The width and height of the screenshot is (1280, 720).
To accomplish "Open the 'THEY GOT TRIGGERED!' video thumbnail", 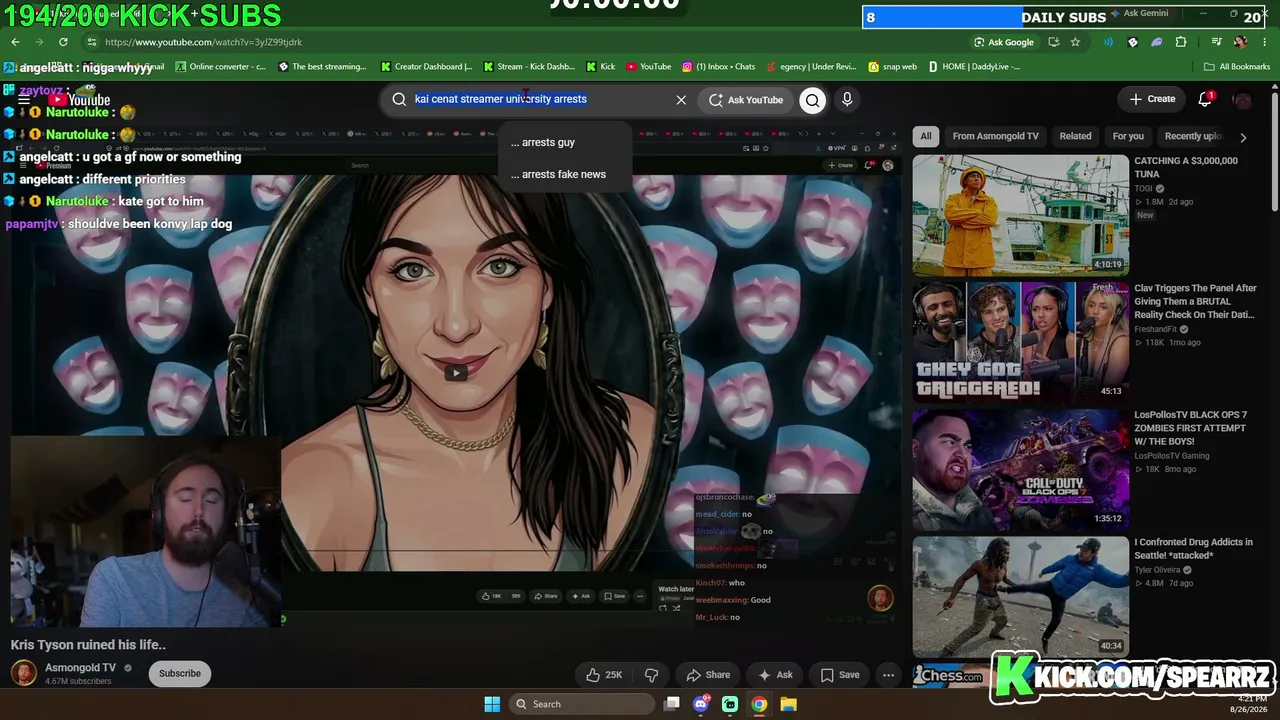I will (1020, 342).
